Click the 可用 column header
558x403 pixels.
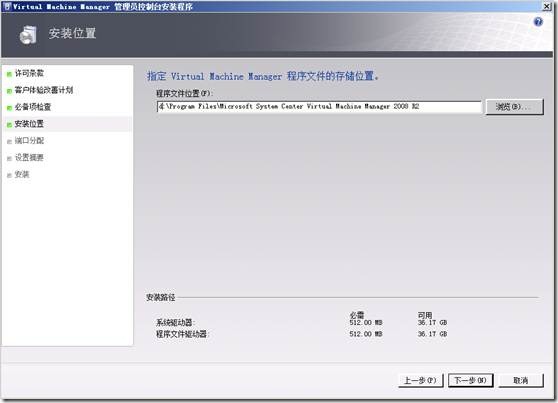(425, 315)
